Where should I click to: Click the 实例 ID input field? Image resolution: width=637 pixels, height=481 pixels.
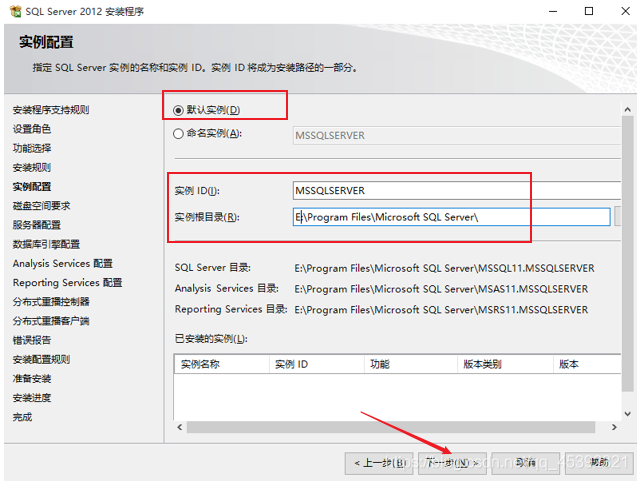(457, 191)
